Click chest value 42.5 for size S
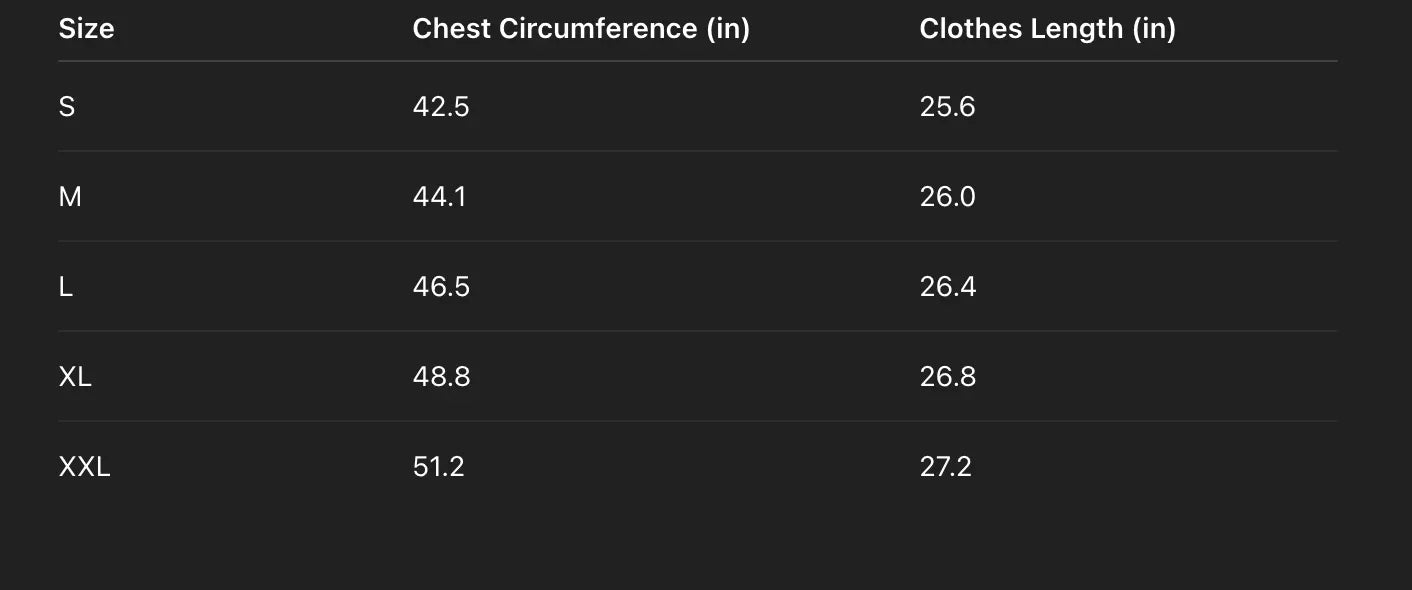 441,107
